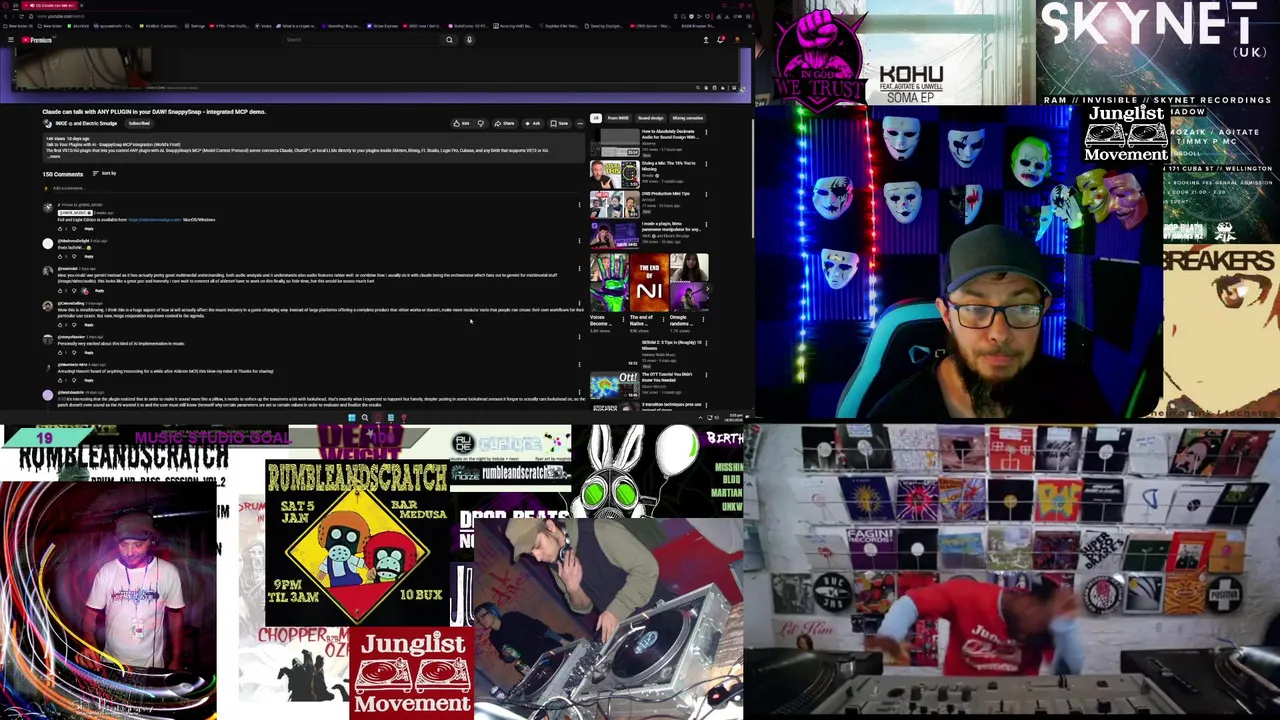Open 'The END of NI' shorts thumbnail
The image size is (1280, 720).
pyautogui.click(x=649, y=283)
